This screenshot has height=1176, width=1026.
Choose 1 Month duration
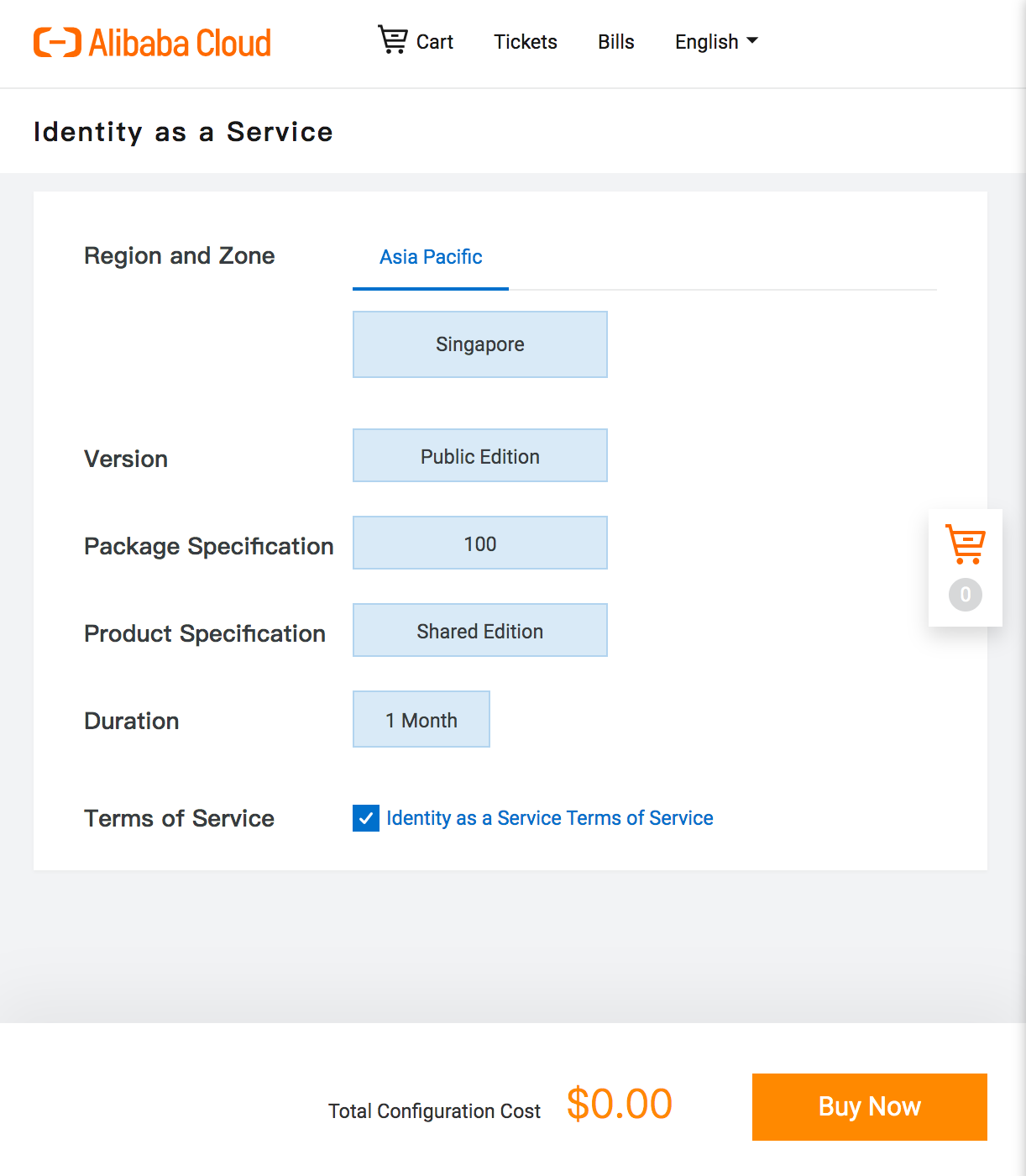[x=421, y=719]
